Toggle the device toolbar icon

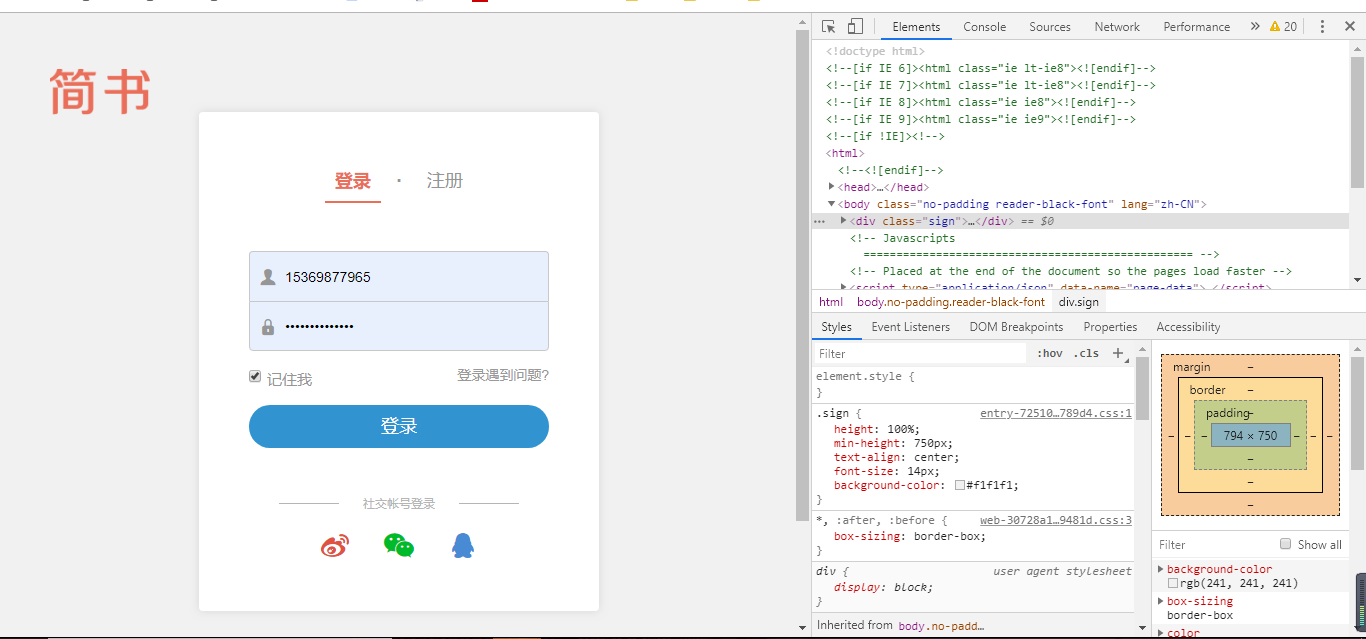855,27
